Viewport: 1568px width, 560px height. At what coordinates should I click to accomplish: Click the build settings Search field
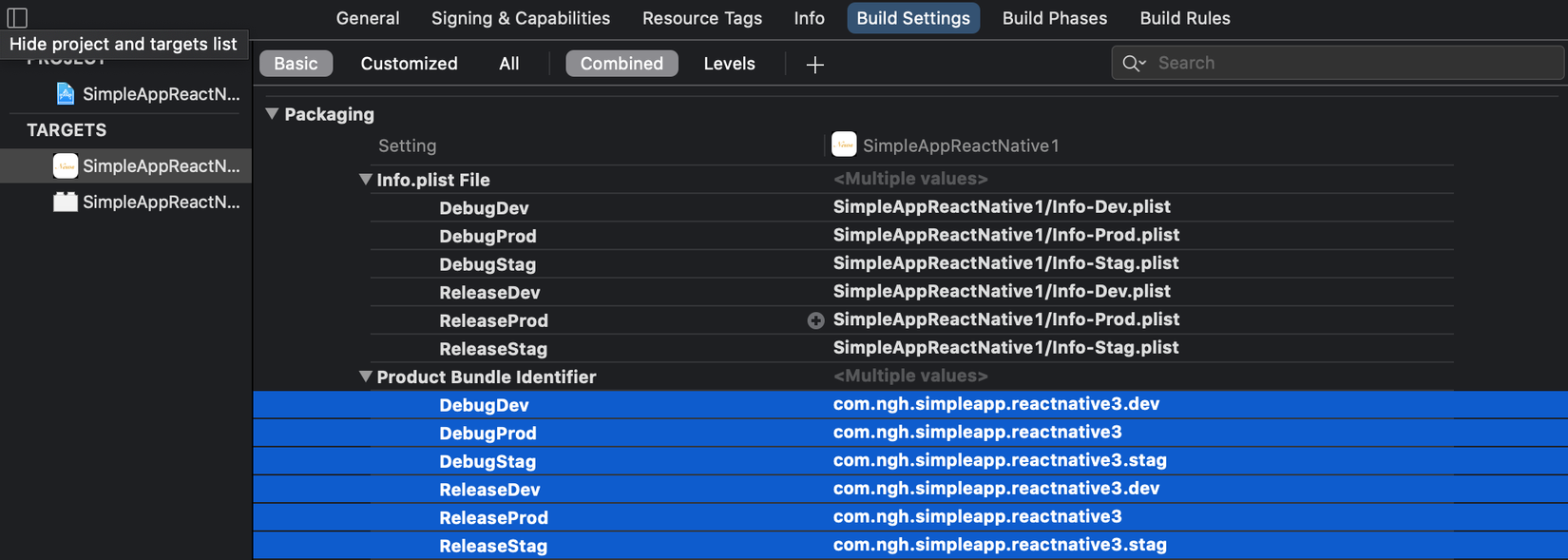pos(1349,64)
